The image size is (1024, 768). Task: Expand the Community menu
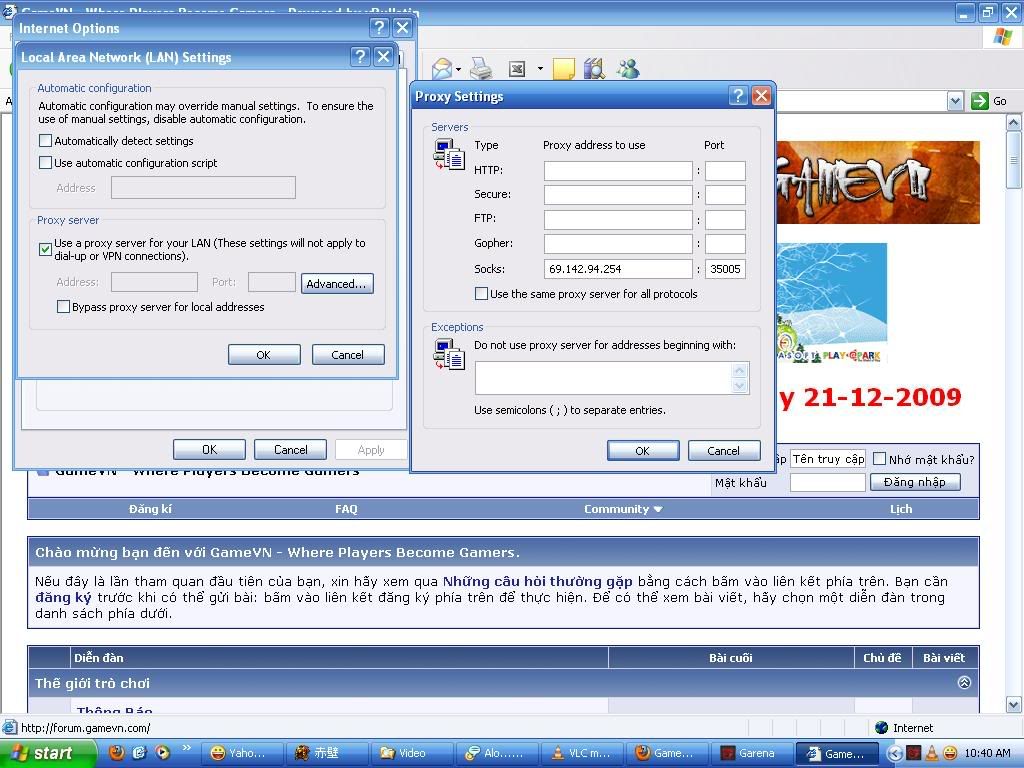click(623, 509)
